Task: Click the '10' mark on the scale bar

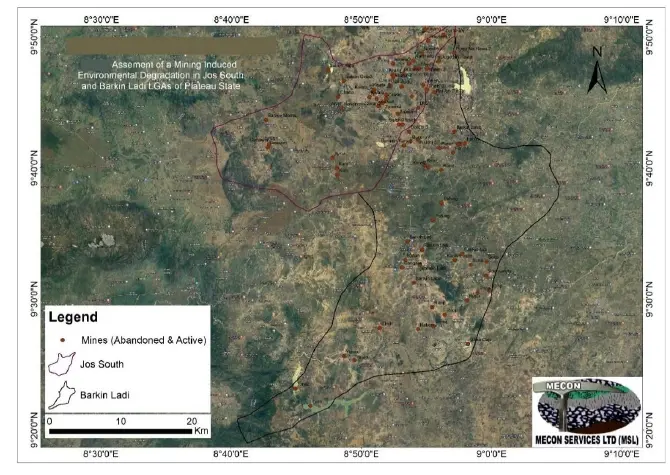Action: [120, 421]
